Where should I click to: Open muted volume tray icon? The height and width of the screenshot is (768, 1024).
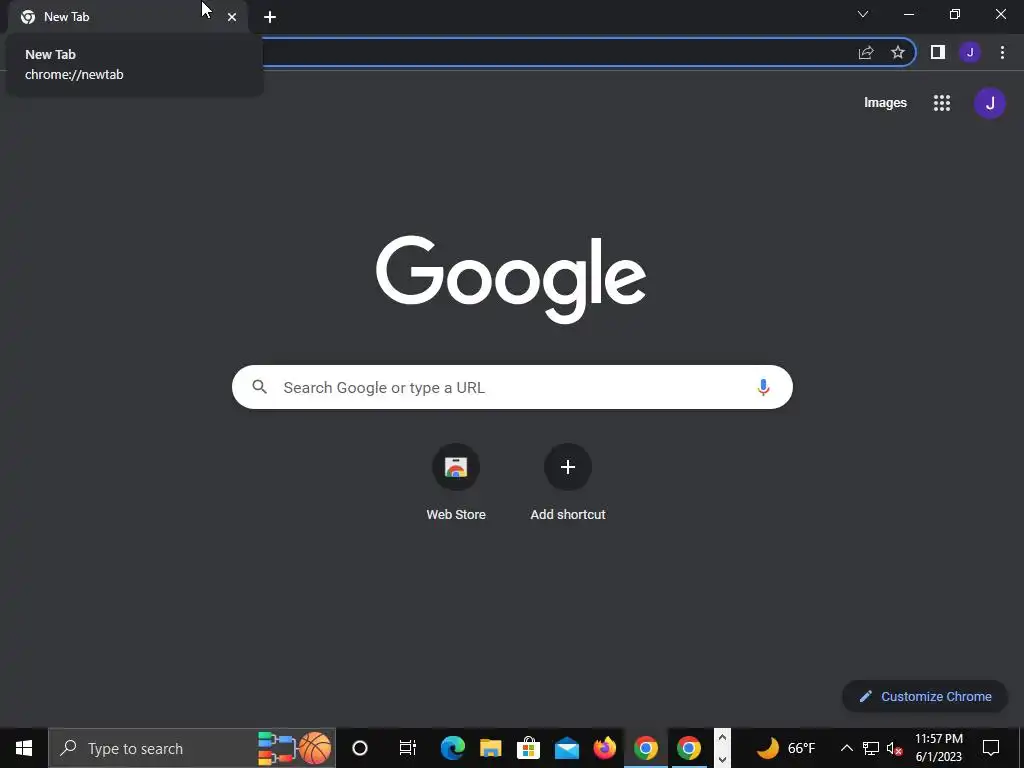pyautogui.click(x=894, y=748)
